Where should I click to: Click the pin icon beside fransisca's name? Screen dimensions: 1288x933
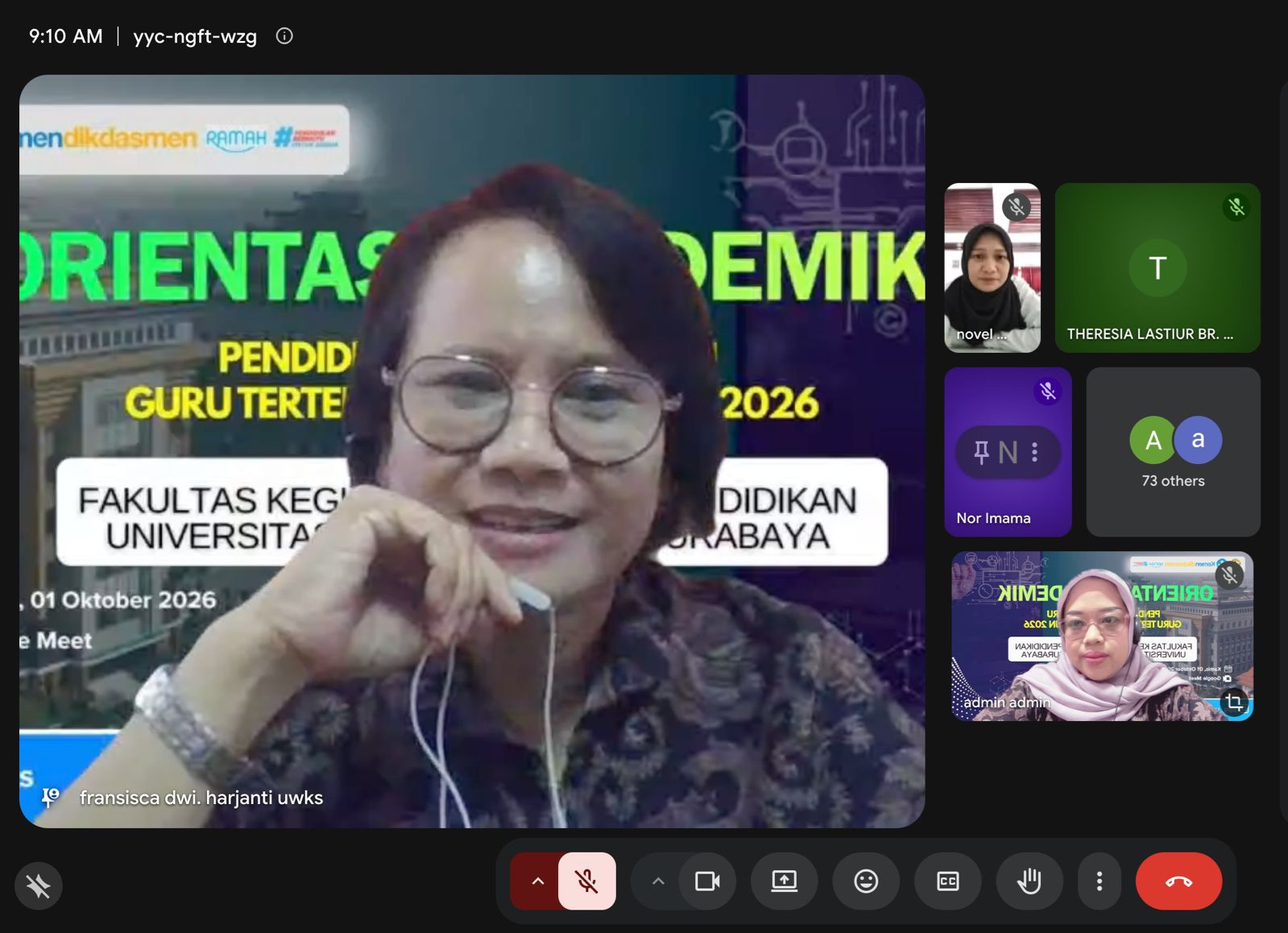pyautogui.click(x=50, y=798)
